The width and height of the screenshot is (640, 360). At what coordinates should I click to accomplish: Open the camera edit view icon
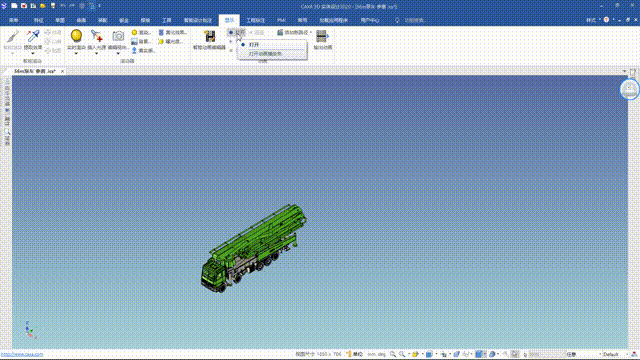118,36
